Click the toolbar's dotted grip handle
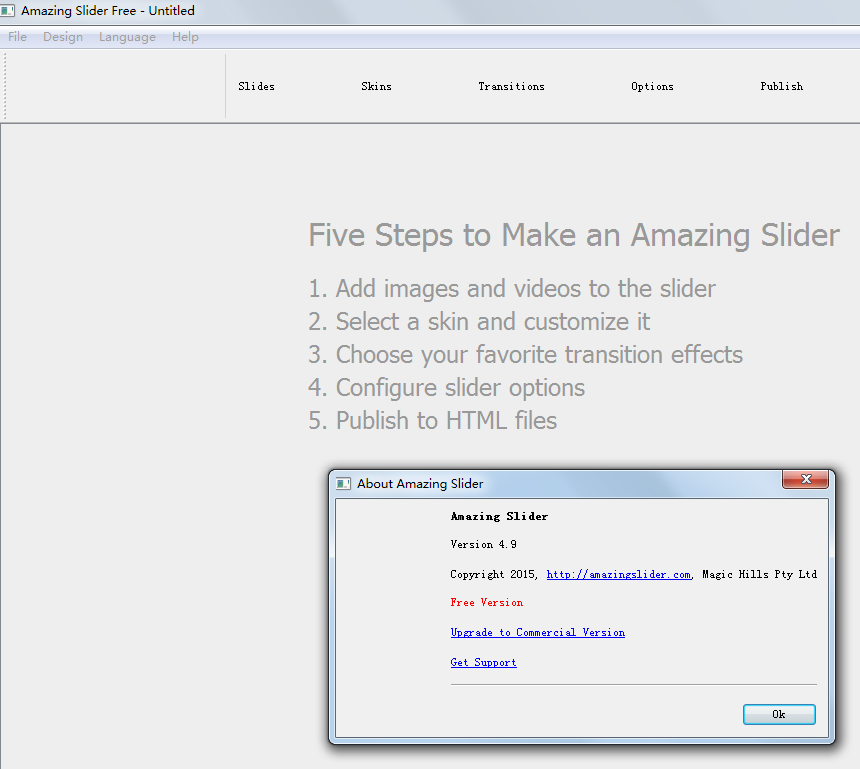This screenshot has width=860, height=769. point(6,86)
